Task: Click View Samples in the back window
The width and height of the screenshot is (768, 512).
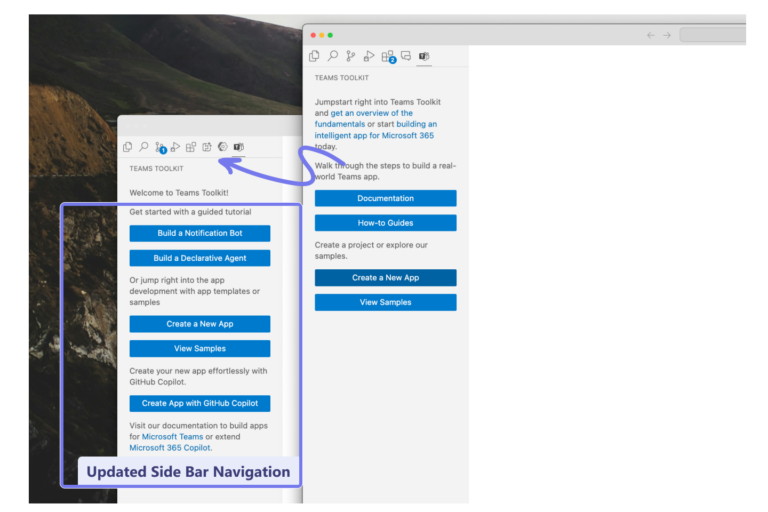Action: click(x=200, y=348)
